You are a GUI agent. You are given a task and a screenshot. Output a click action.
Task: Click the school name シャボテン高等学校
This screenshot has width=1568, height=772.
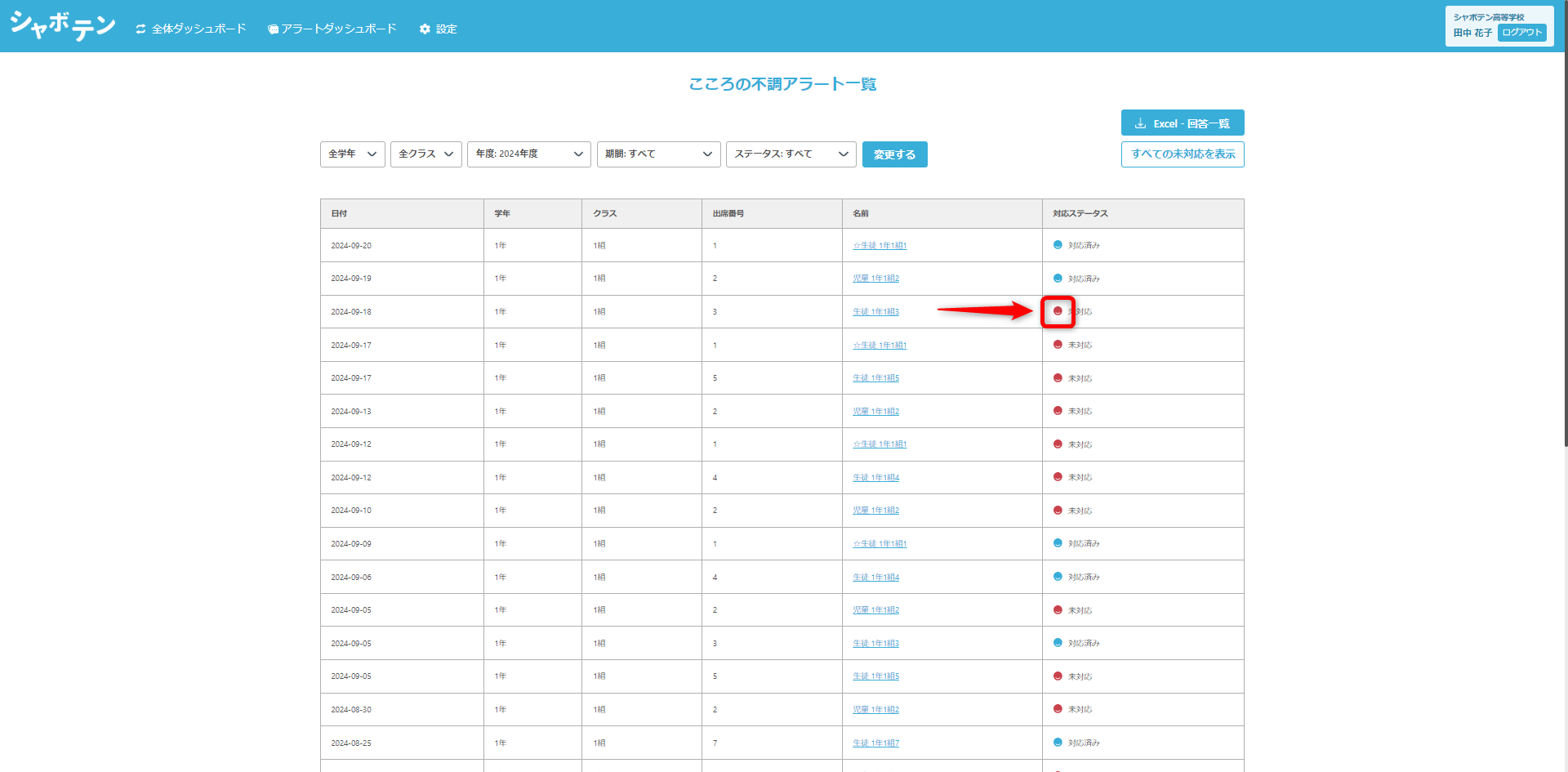click(1489, 17)
